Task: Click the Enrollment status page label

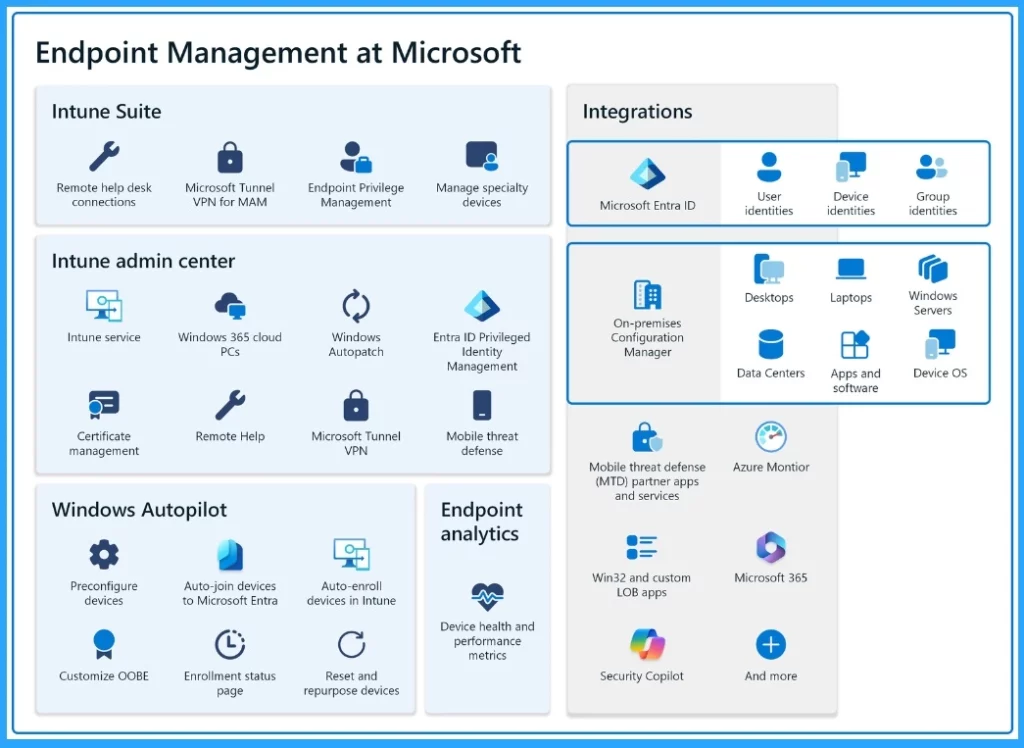Action: (x=230, y=683)
